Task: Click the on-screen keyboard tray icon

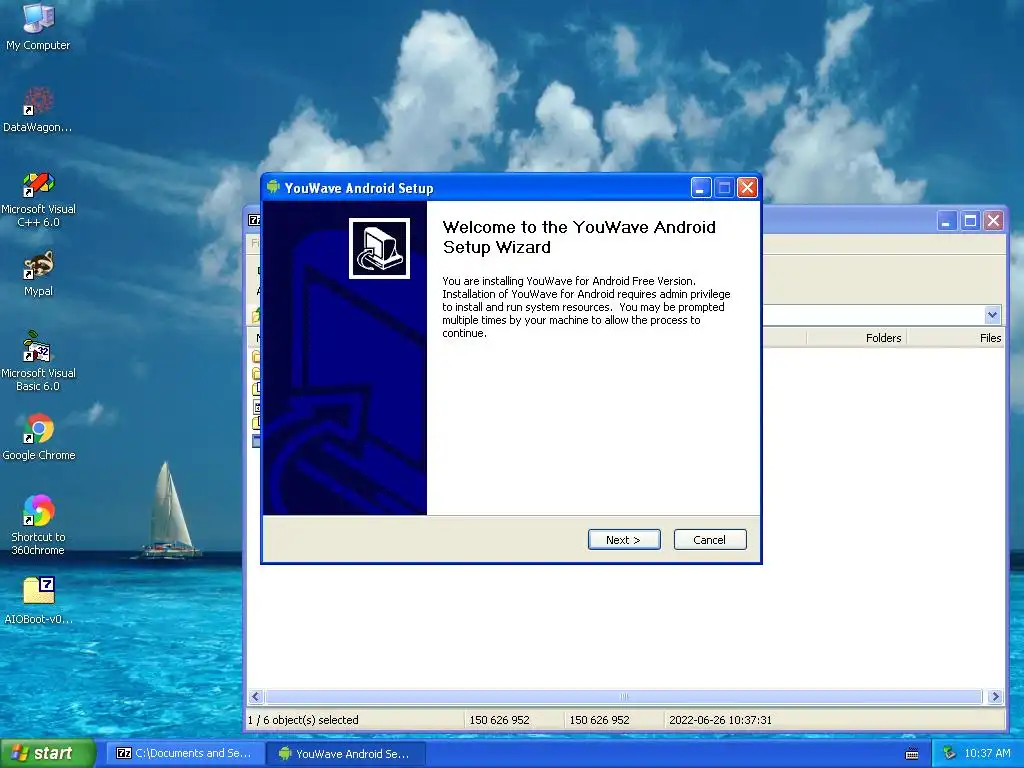Action: coord(912,754)
